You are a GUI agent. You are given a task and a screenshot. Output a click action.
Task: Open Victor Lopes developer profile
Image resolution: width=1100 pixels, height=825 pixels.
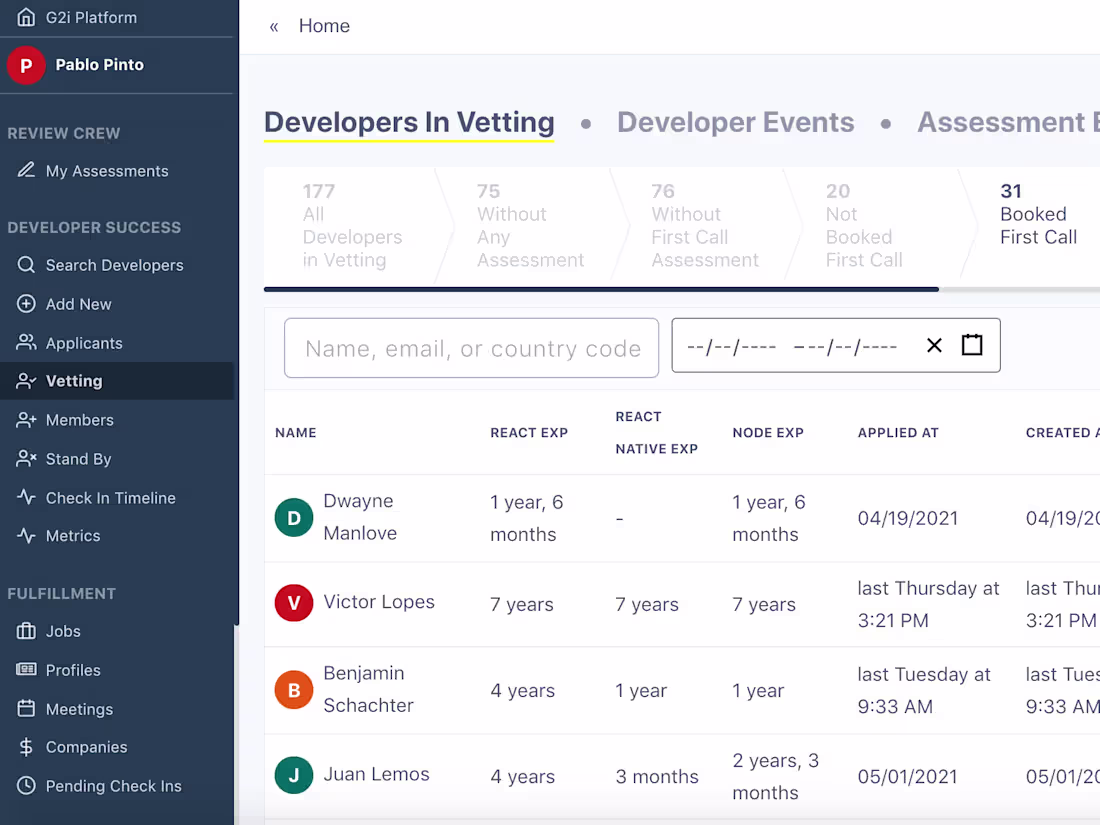pos(379,602)
